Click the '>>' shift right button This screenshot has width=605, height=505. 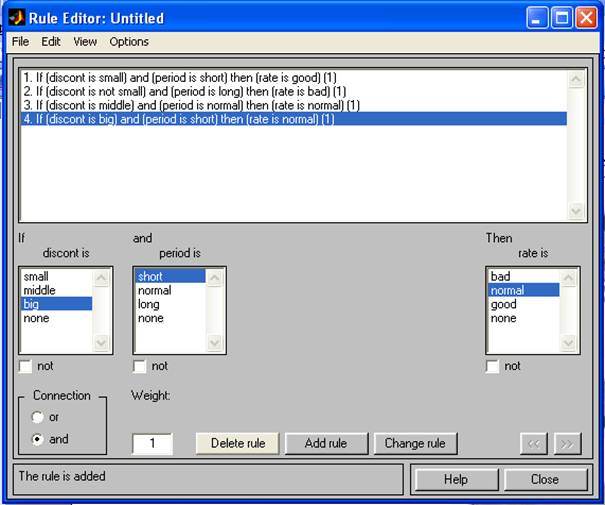(x=567, y=444)
